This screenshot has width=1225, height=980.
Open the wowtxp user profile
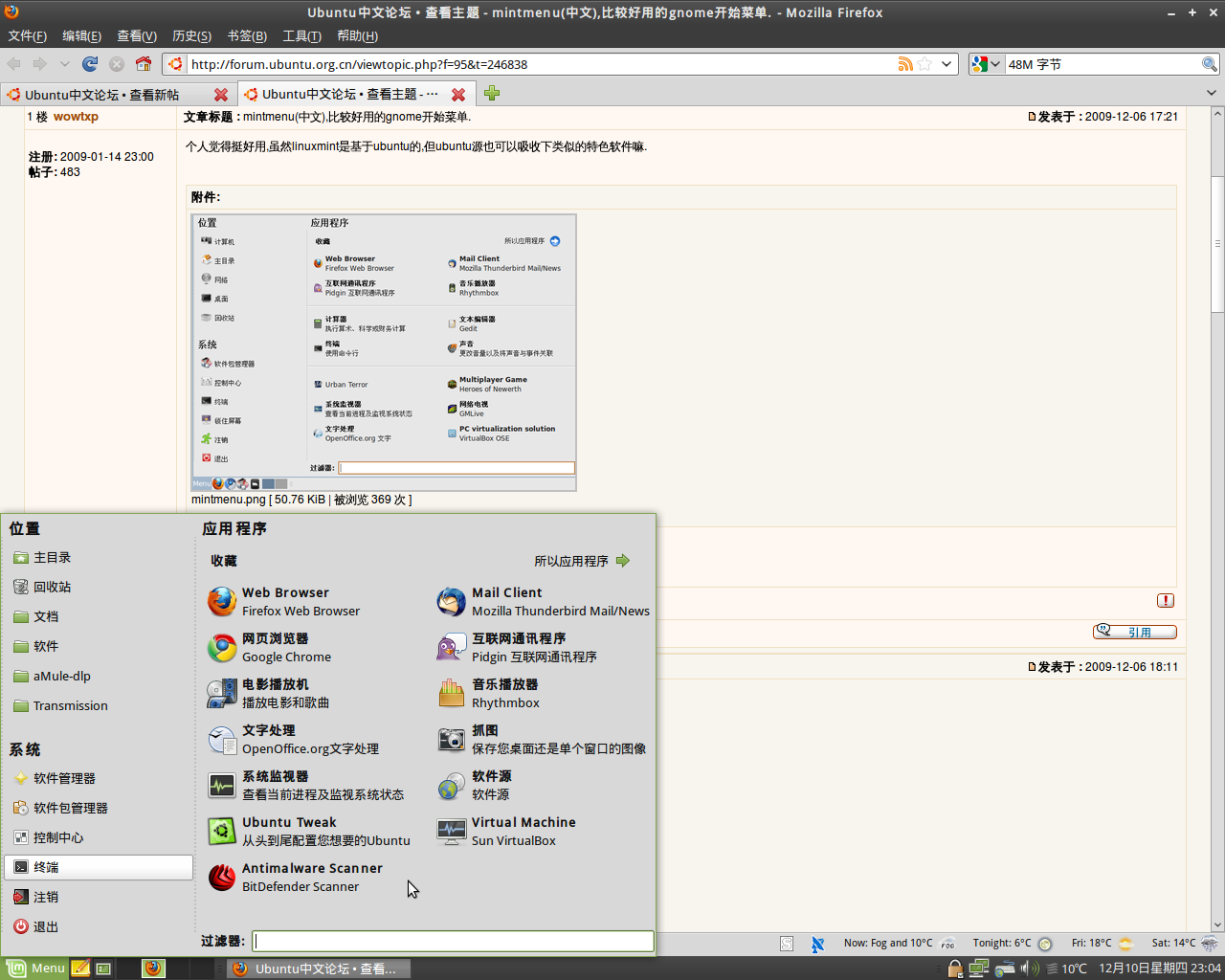coord(76,117)
